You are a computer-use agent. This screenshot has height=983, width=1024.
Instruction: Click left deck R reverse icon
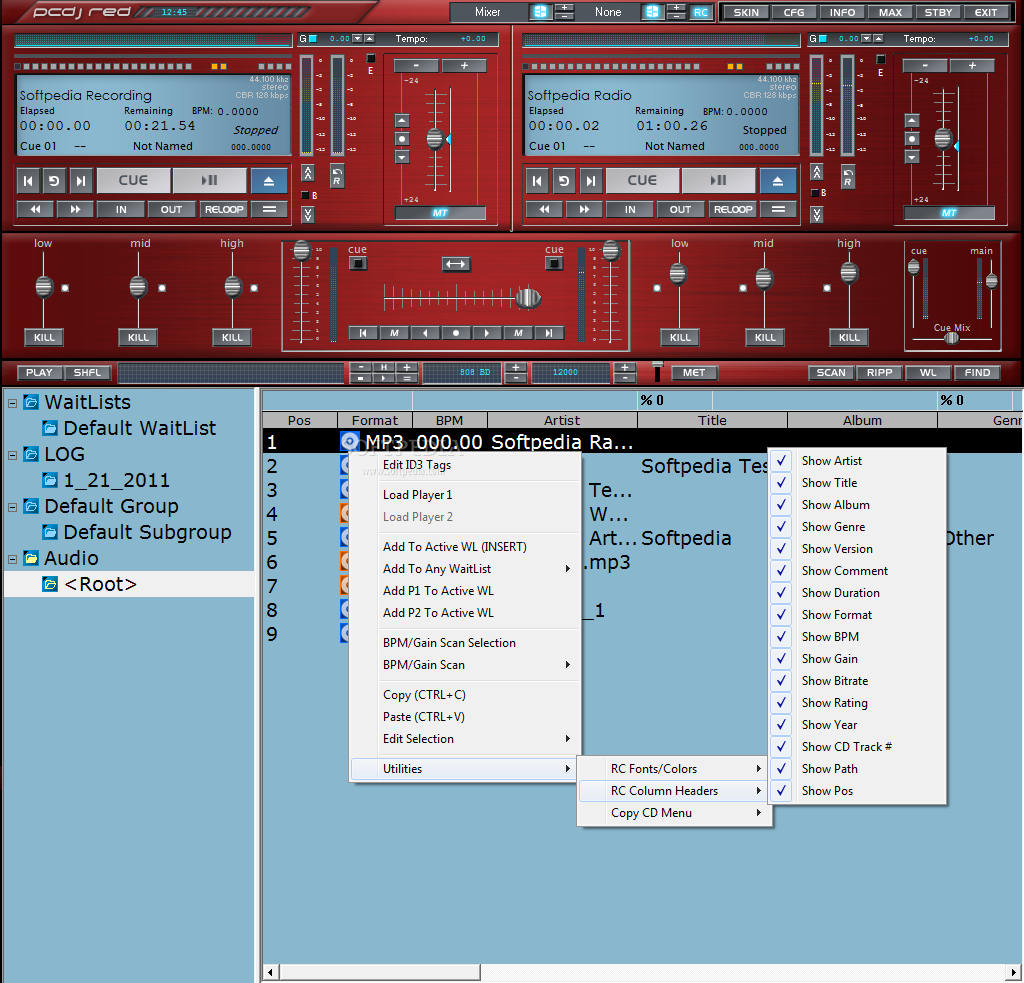[x=337, y=176]
